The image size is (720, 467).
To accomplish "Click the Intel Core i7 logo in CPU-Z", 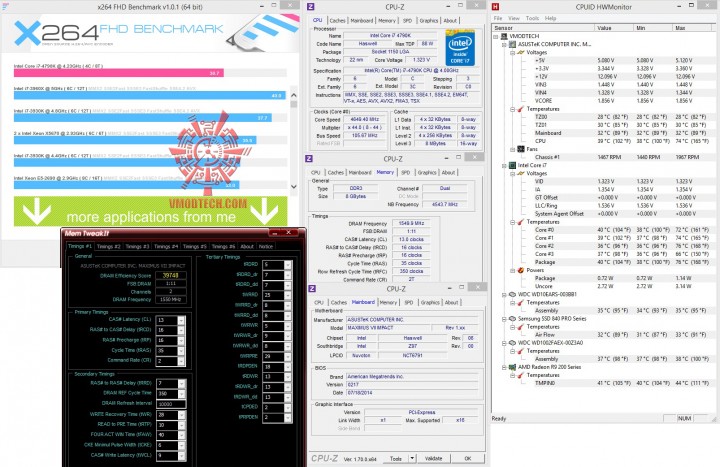I will click(460, 48).
